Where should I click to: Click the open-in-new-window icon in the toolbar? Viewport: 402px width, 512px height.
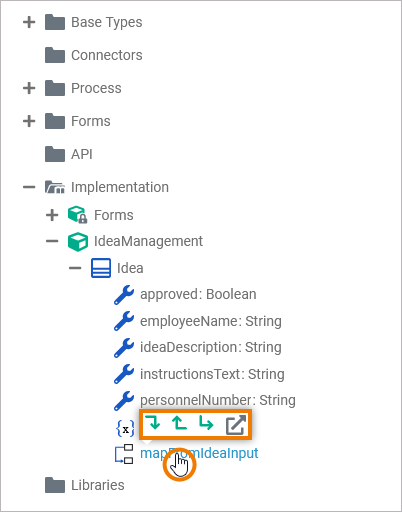point(236,425)
